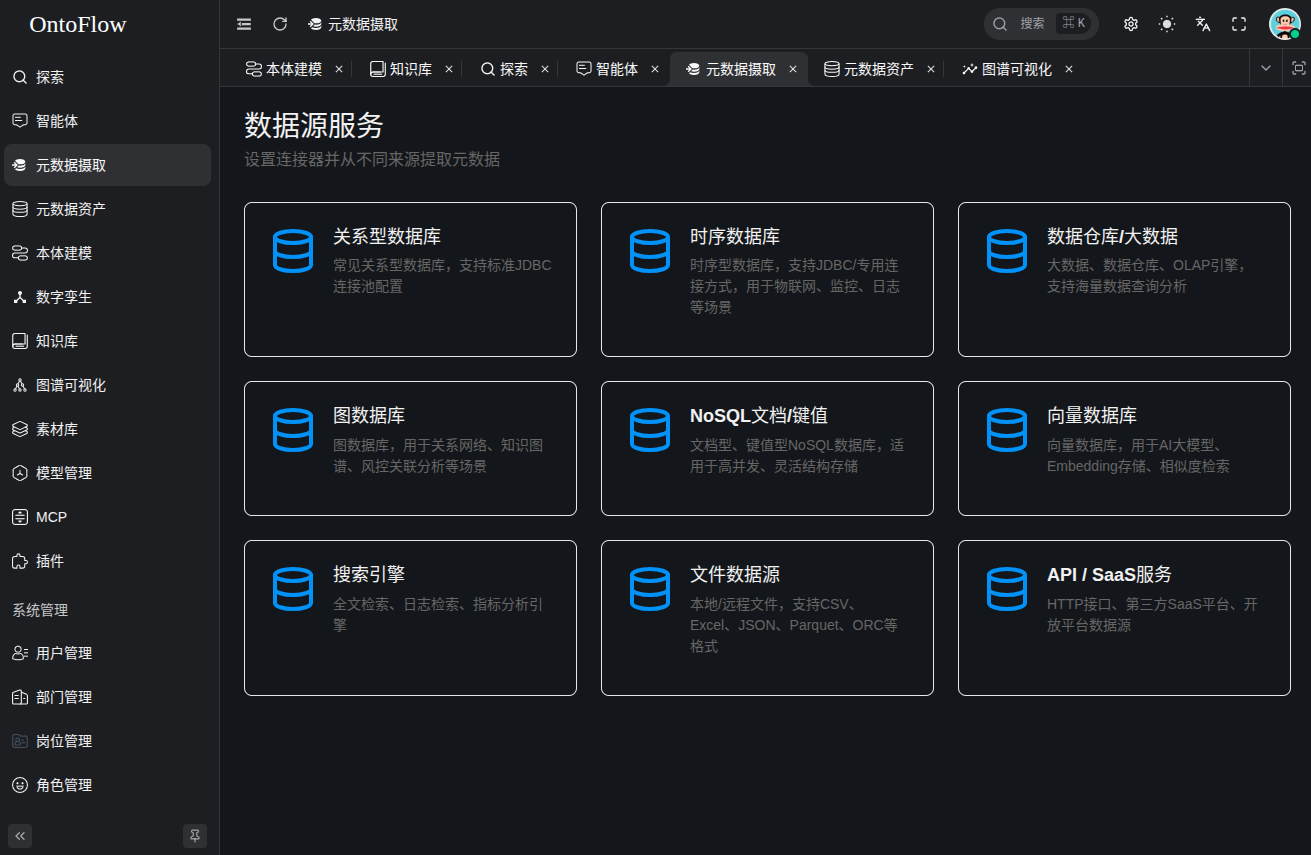Click the search box in header
This screenshot has width=1311, height=855.
[1041, 24]
